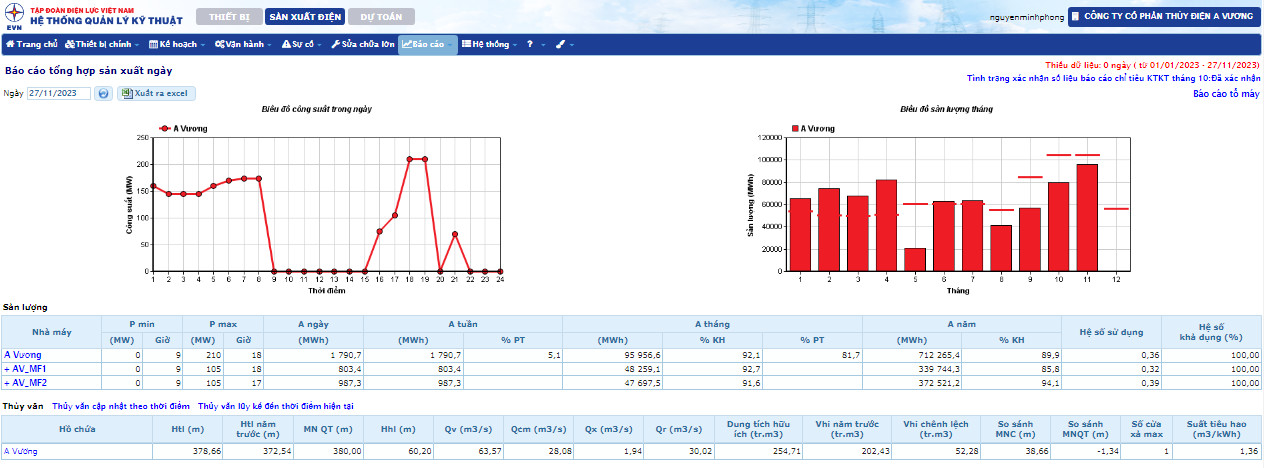This screenshot has width=1264, height=468.
Task: Switch to the DỰ TOÁN tab
Action: point(381,17)
